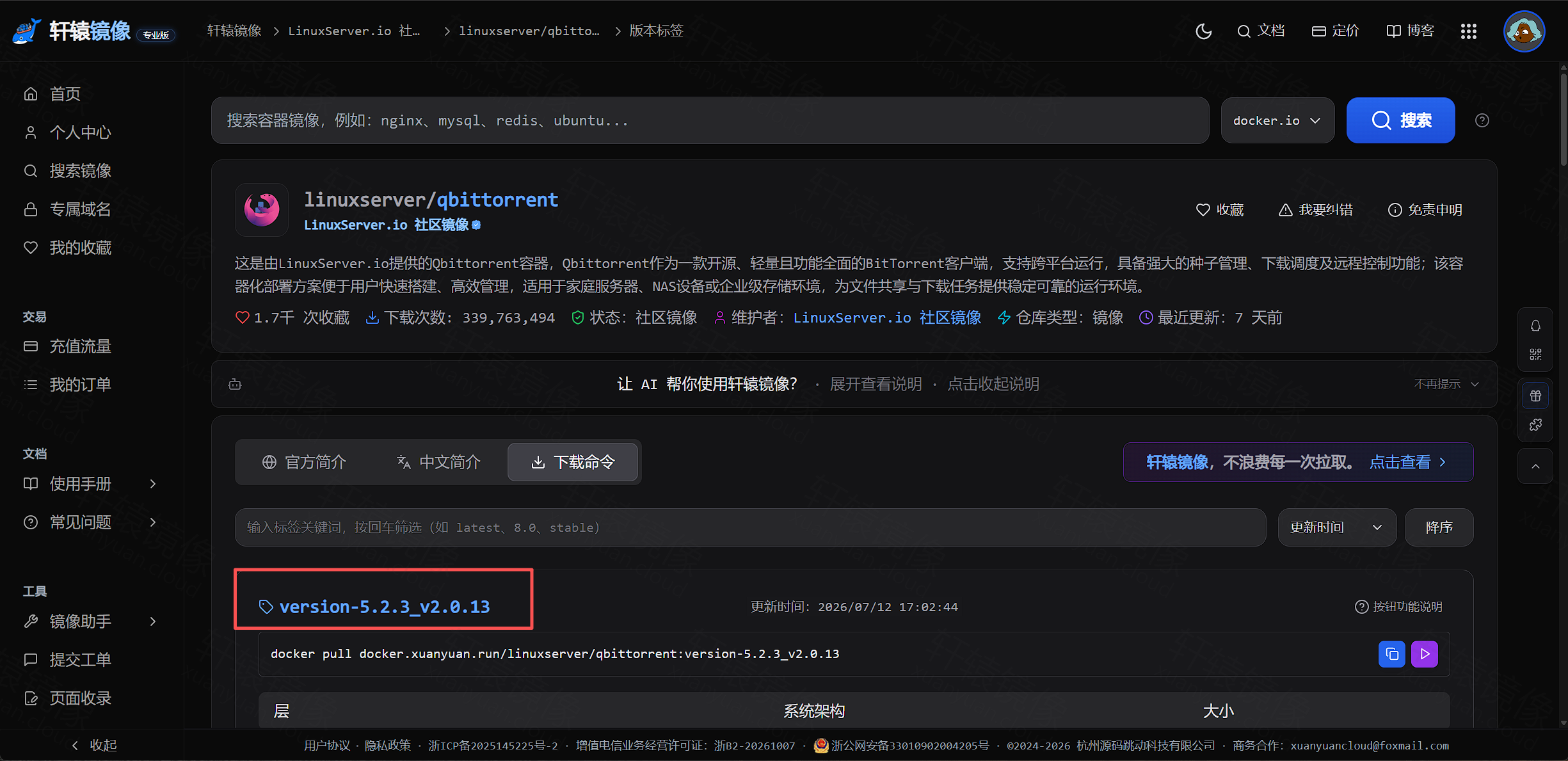Open 充值流量 in the sidebar
1568x761 pixels.
point(67,346)
